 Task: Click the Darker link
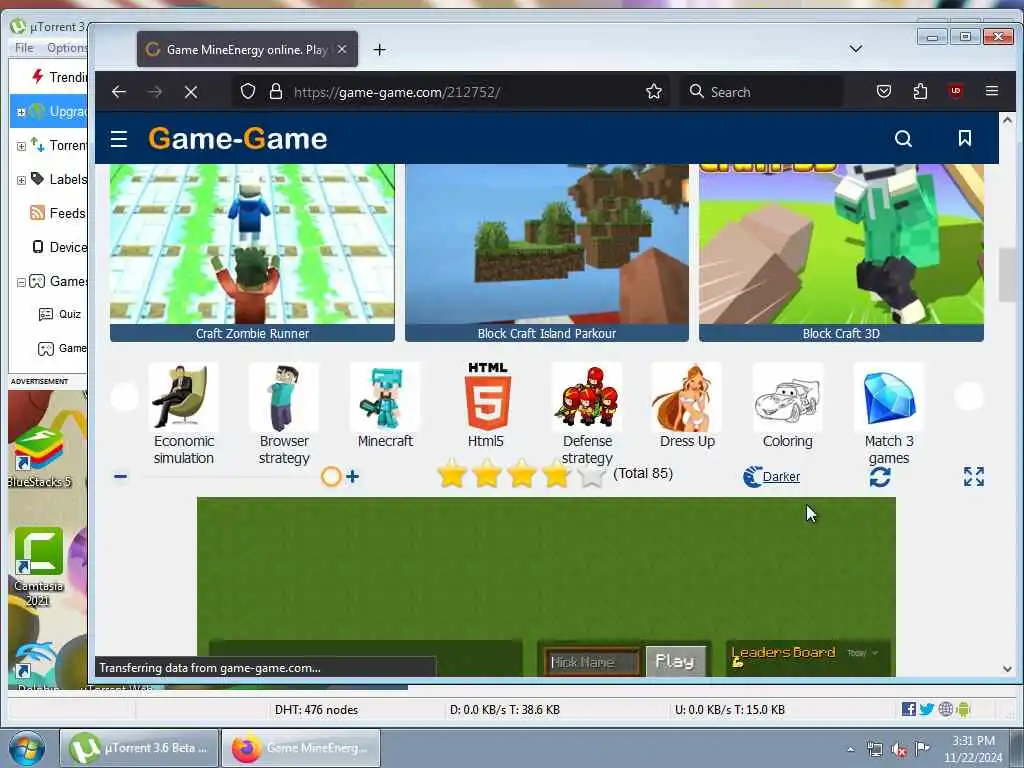781,477
